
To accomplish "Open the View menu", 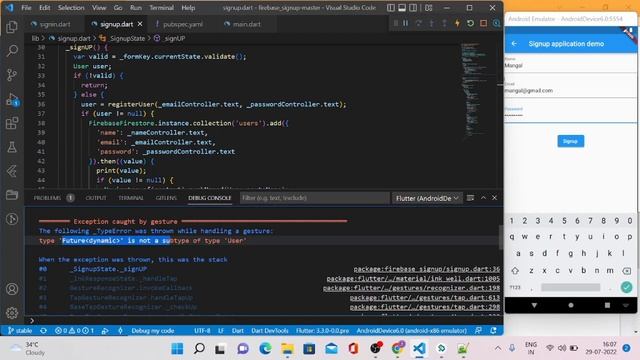I will click(x=99, y=8).
